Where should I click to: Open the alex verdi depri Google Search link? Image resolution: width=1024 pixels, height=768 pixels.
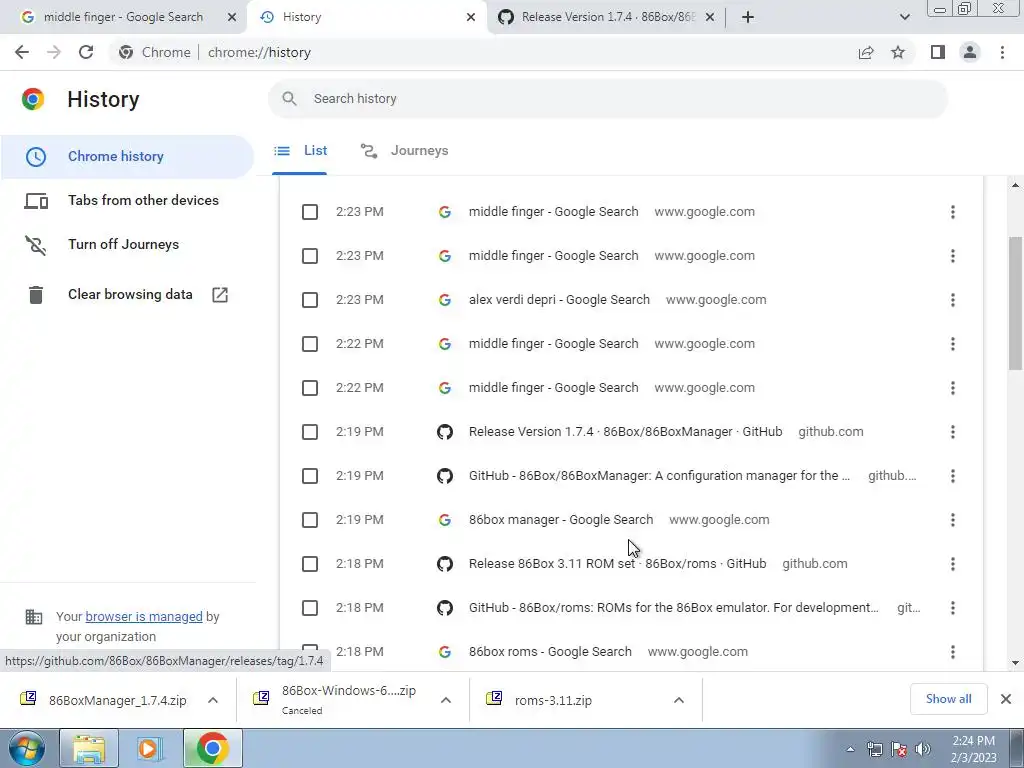coord(559,300)
